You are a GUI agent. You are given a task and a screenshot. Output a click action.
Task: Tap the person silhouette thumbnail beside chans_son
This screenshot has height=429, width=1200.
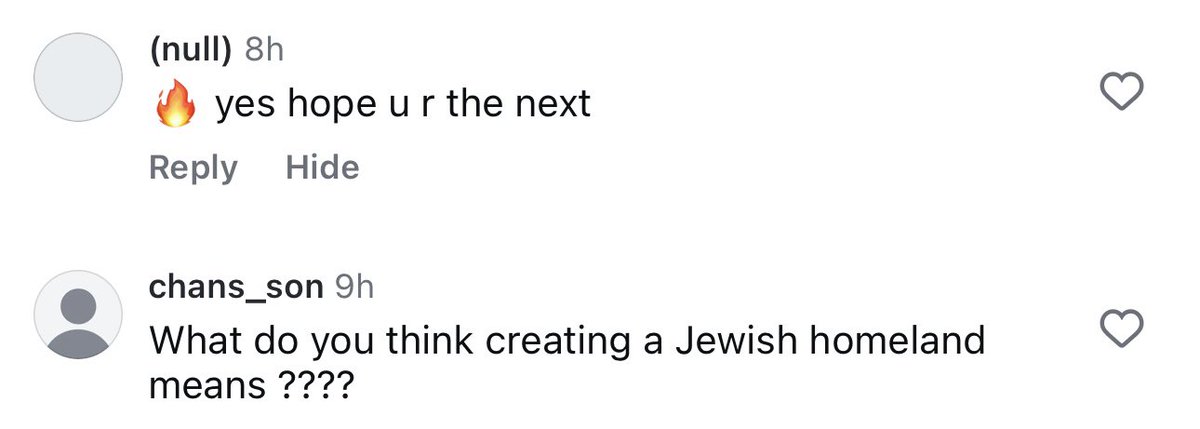tap(78, 314)
